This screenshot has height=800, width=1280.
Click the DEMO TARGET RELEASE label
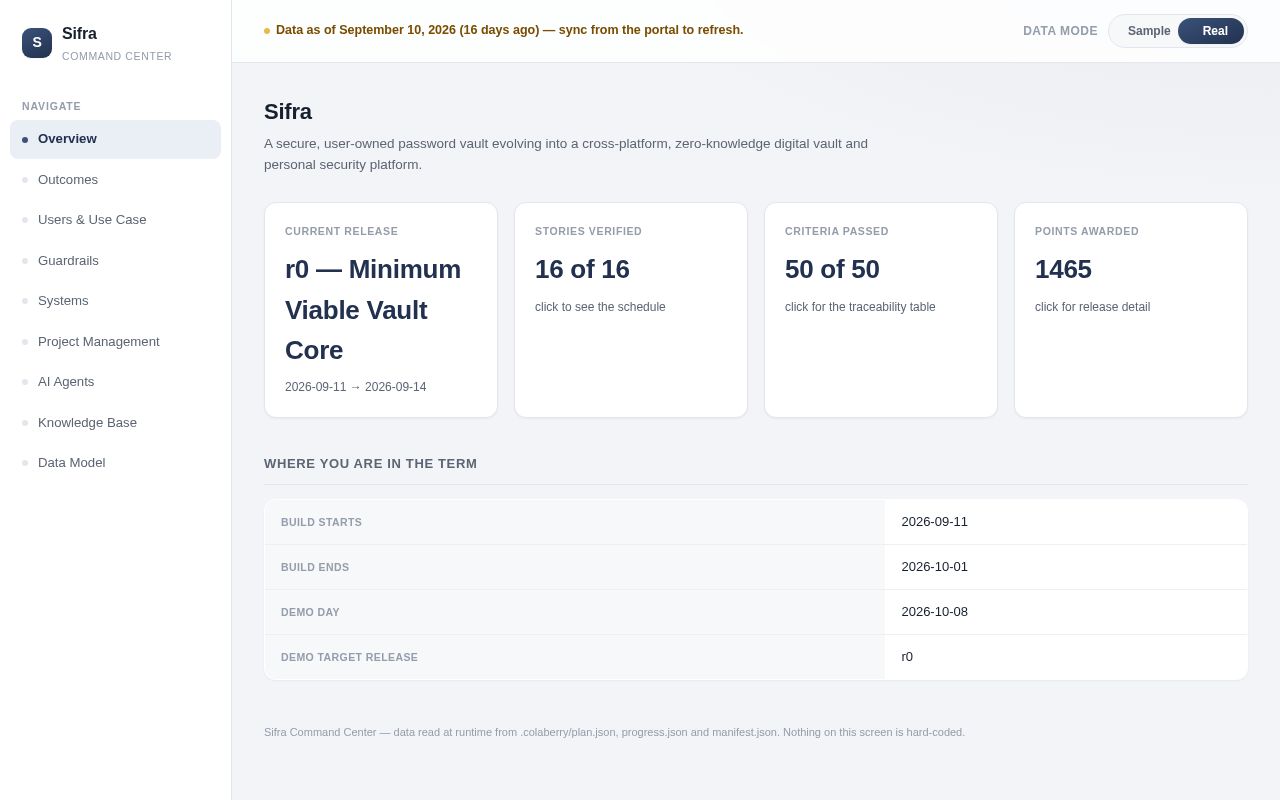click(x=349, y=657)
